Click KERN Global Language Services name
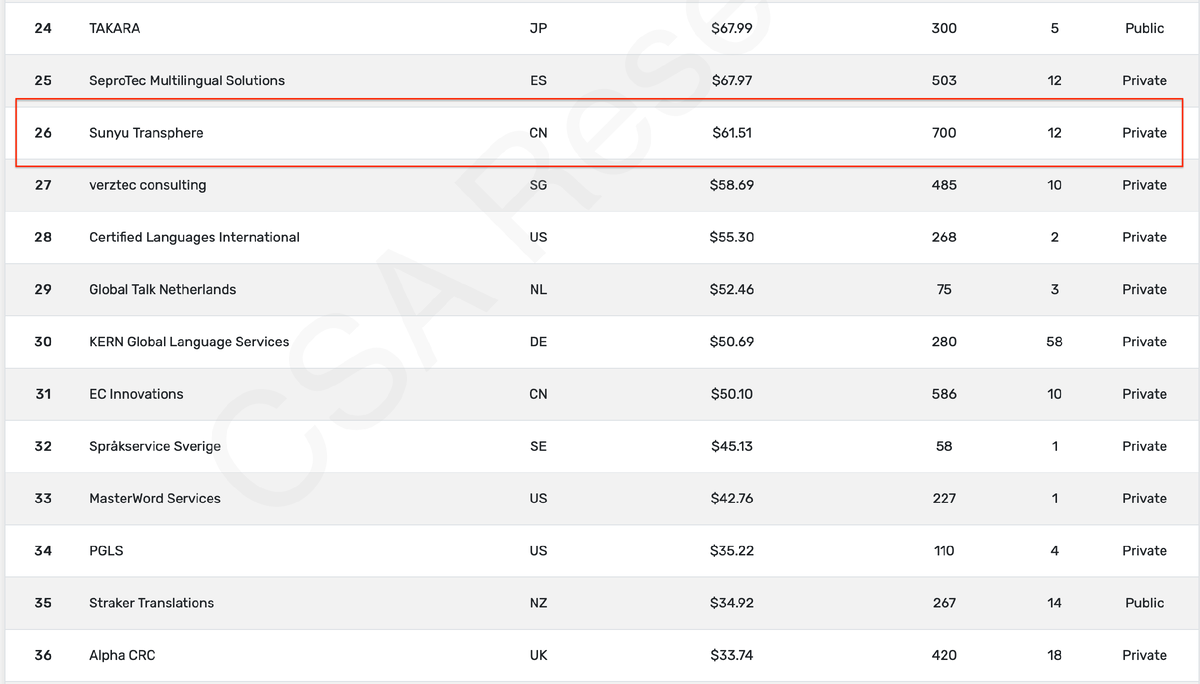This screenshot has width=1200, height=684. (189, 342)
